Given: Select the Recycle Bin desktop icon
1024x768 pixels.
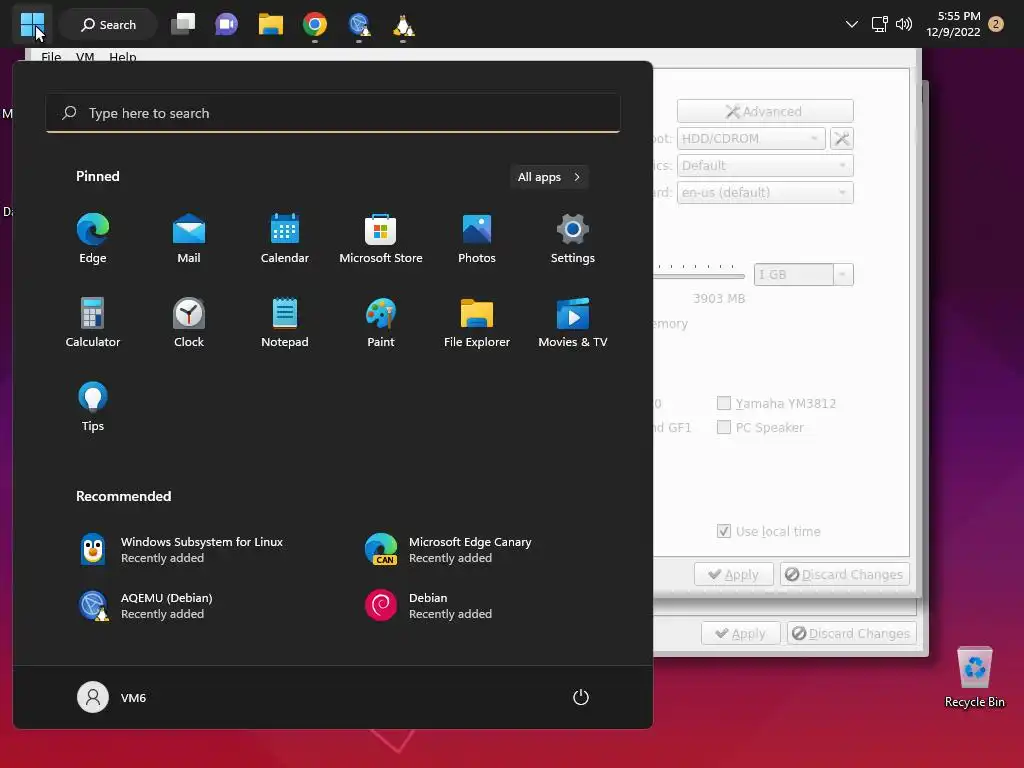Looking at the screenshot, I should pos(974,677).
